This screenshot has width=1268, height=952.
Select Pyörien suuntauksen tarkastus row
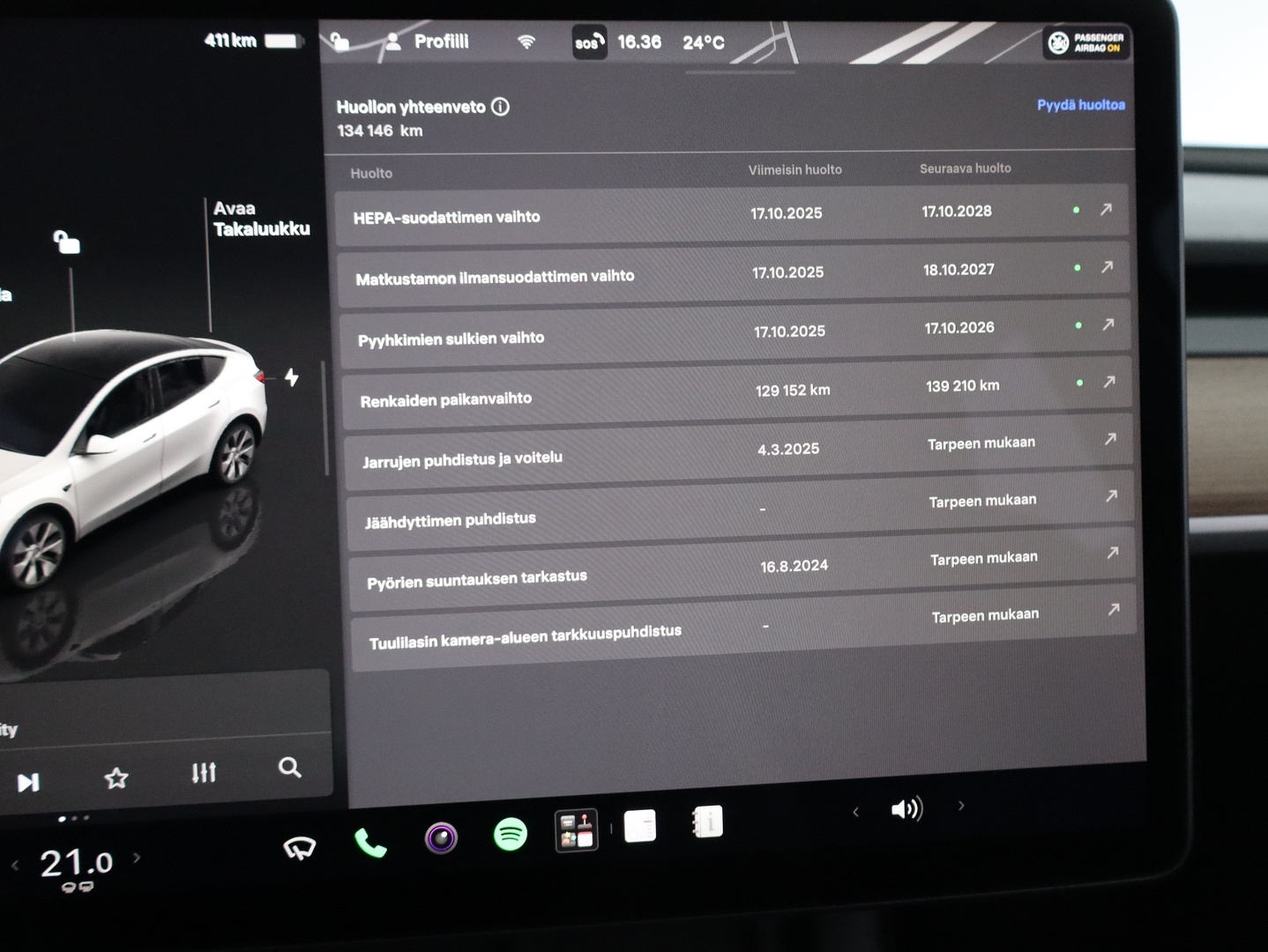point(742,569)
